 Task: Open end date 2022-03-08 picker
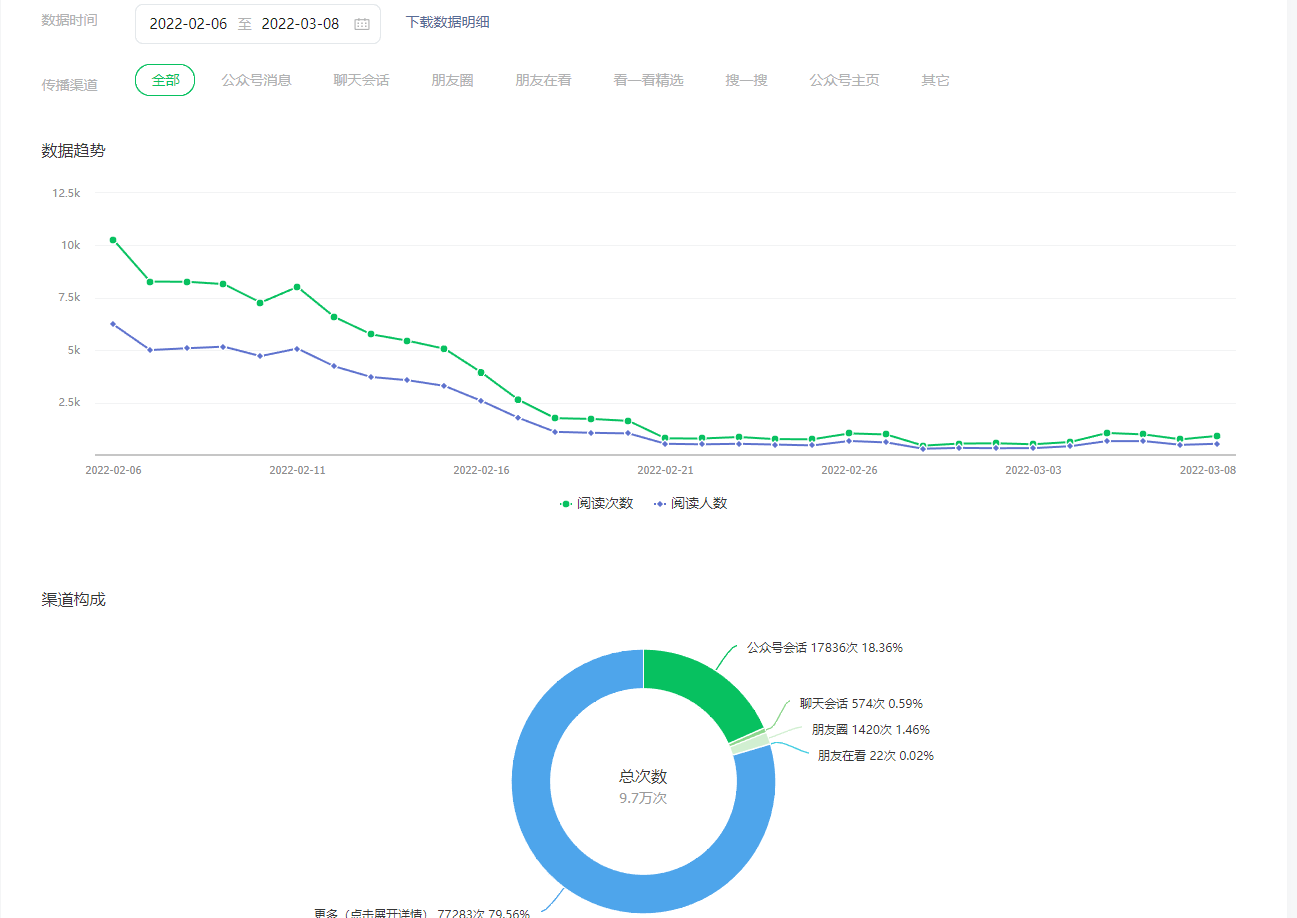coord(300,24)
